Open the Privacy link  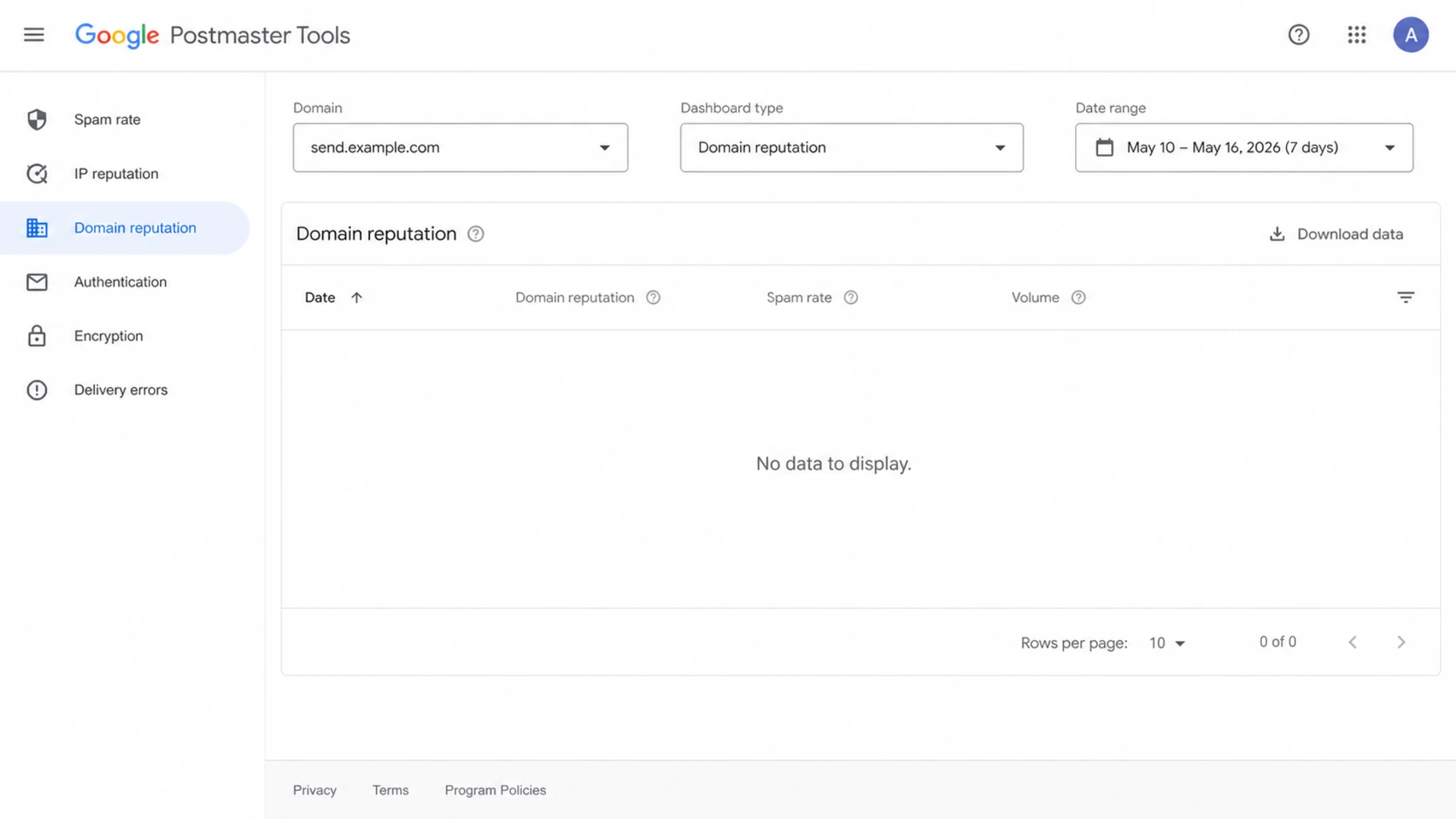pos(315,790)
